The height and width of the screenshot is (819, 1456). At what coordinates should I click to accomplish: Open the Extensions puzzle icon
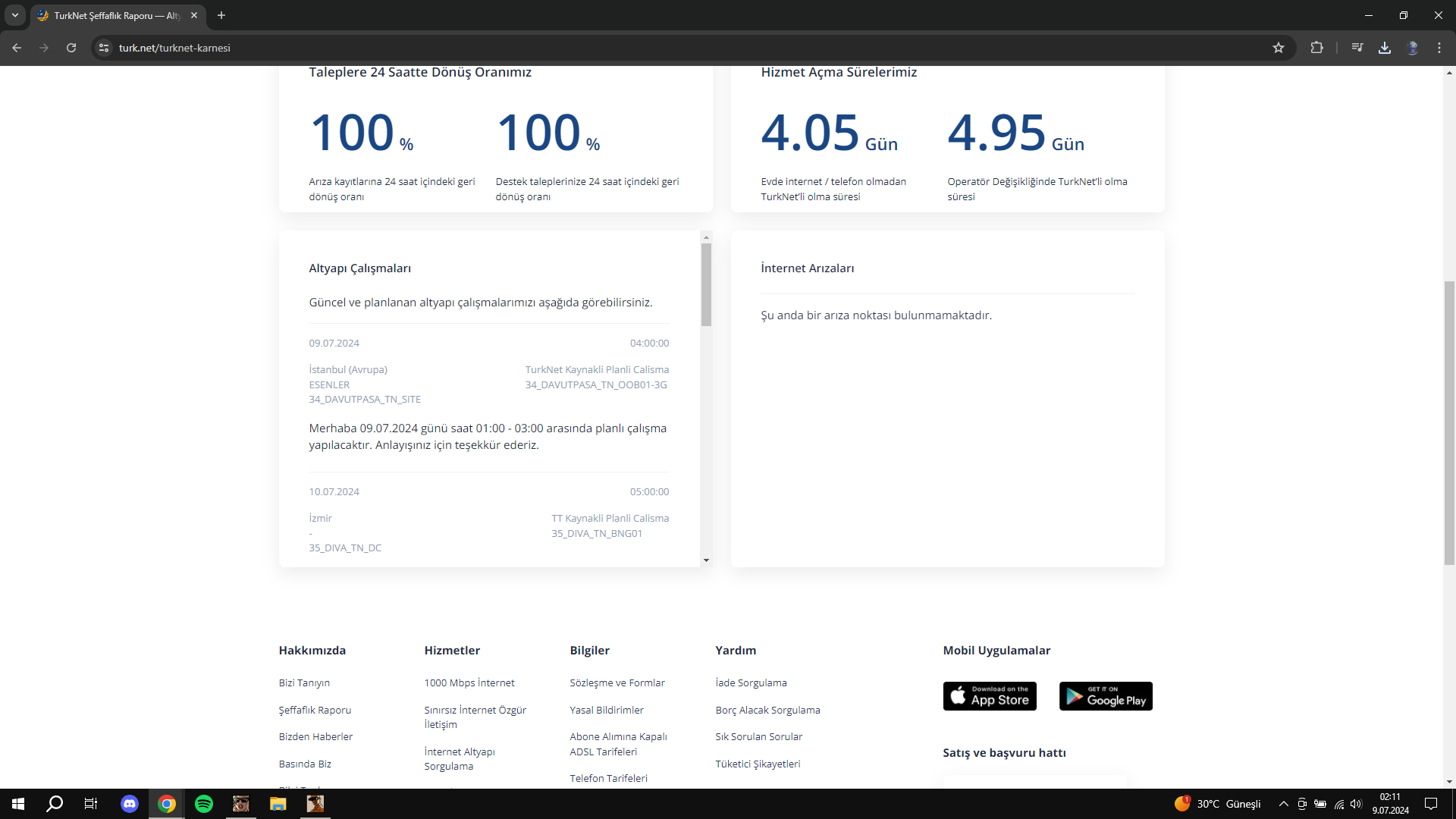(1316, 48)
